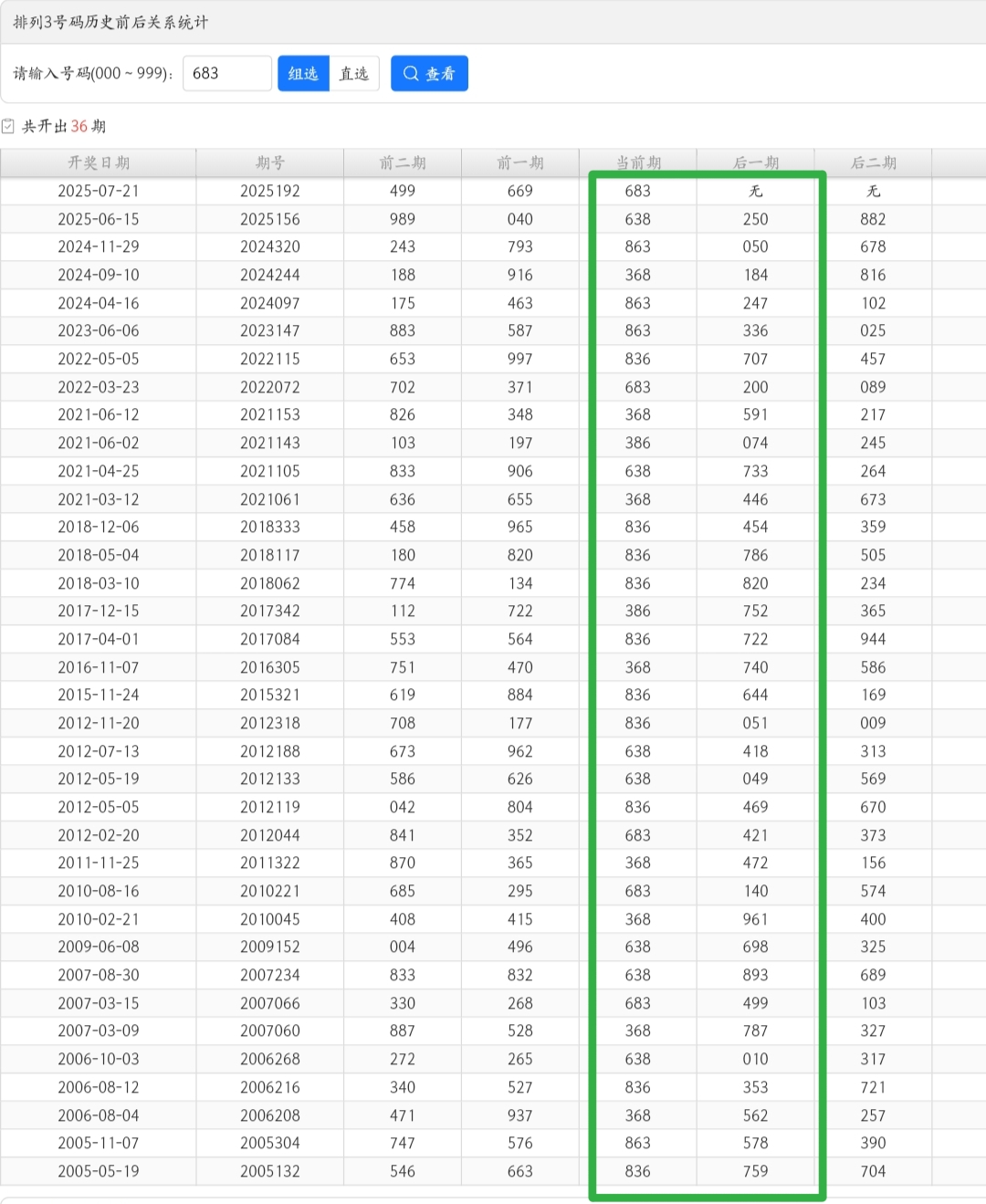Click the 排列3号码历史前后关系统计 title

tap(110, 22)
